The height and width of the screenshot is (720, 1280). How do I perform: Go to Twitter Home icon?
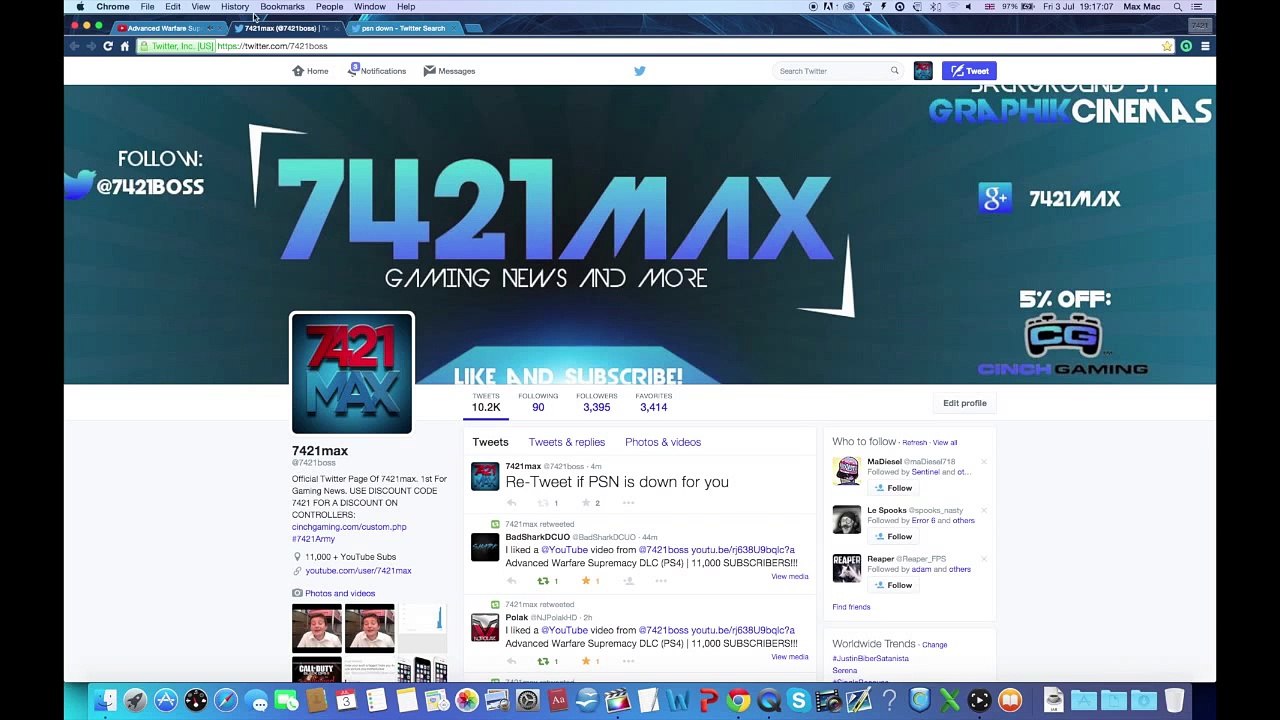(298, 71)
